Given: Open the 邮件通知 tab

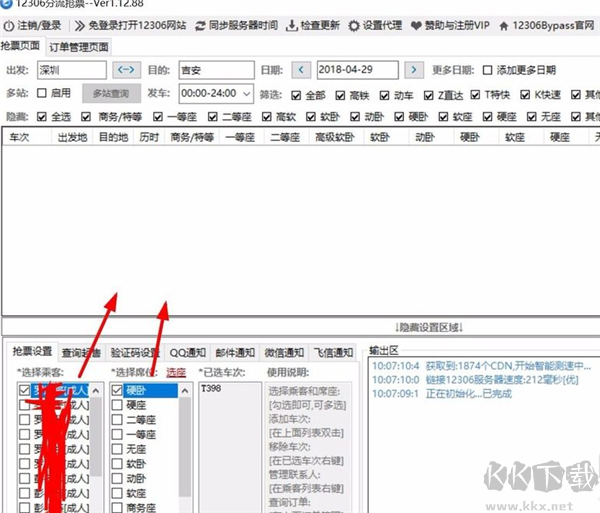Looking at the screenshot, I should pos(235,352).
